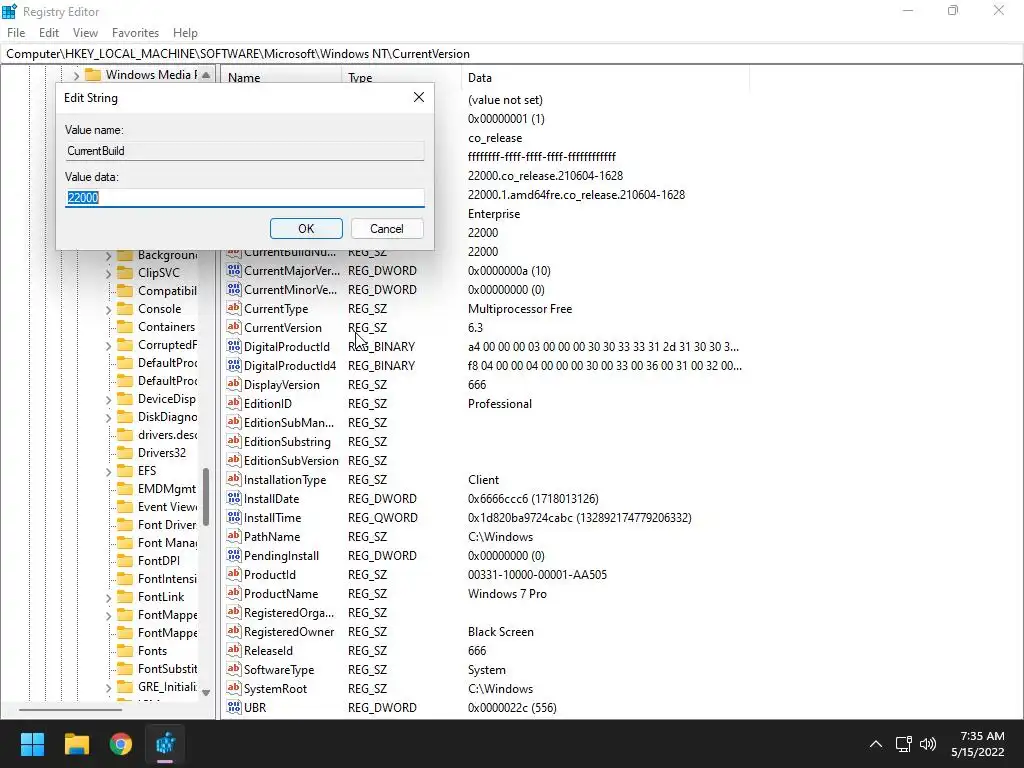This screenshot has width=1024, height=768.
Task: Click the folder icon of Fonts key
Action: coord(125,651)
